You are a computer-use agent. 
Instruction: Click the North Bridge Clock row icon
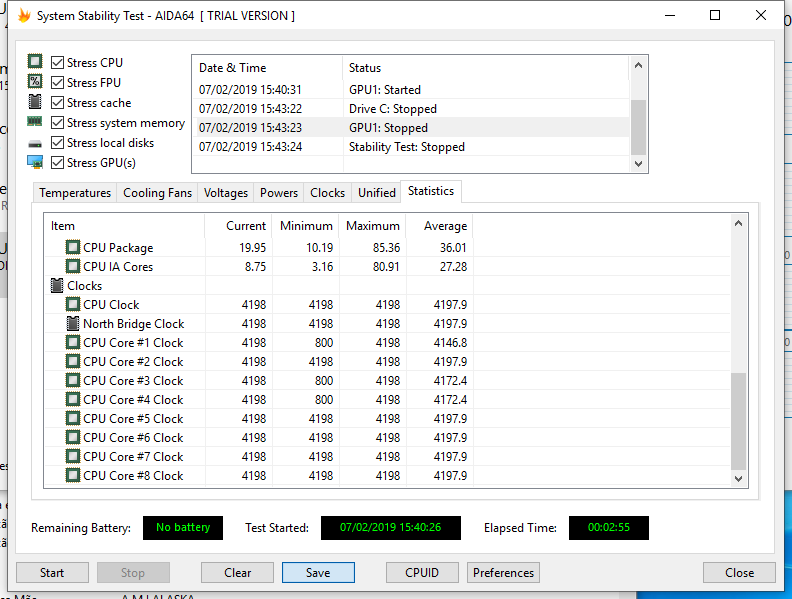(x=73, y=323)
